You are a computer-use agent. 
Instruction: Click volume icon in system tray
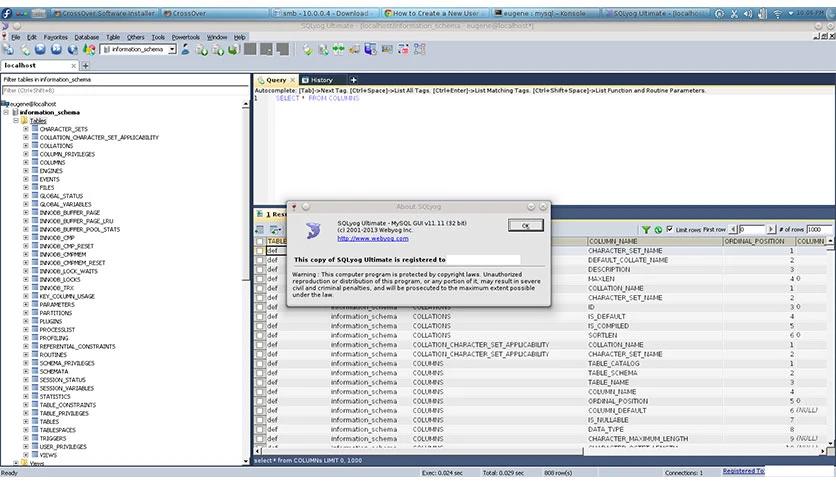[747, 14]
